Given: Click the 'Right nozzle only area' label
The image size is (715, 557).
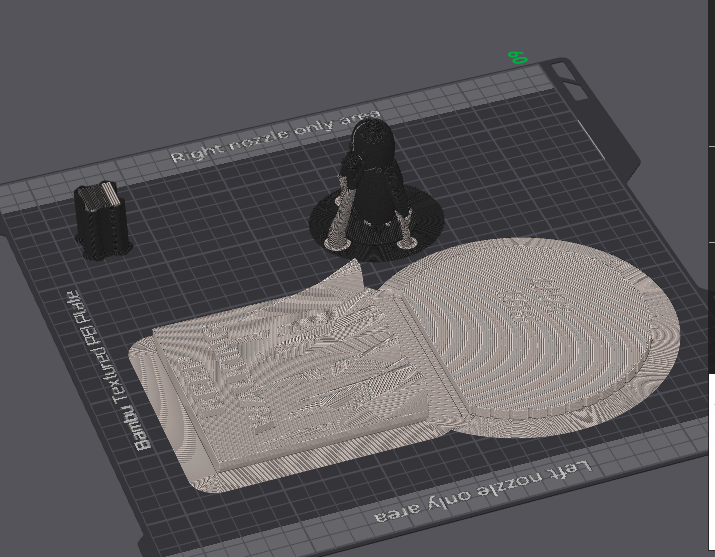Looking at the screenshot, I should [x=275, y=136].
